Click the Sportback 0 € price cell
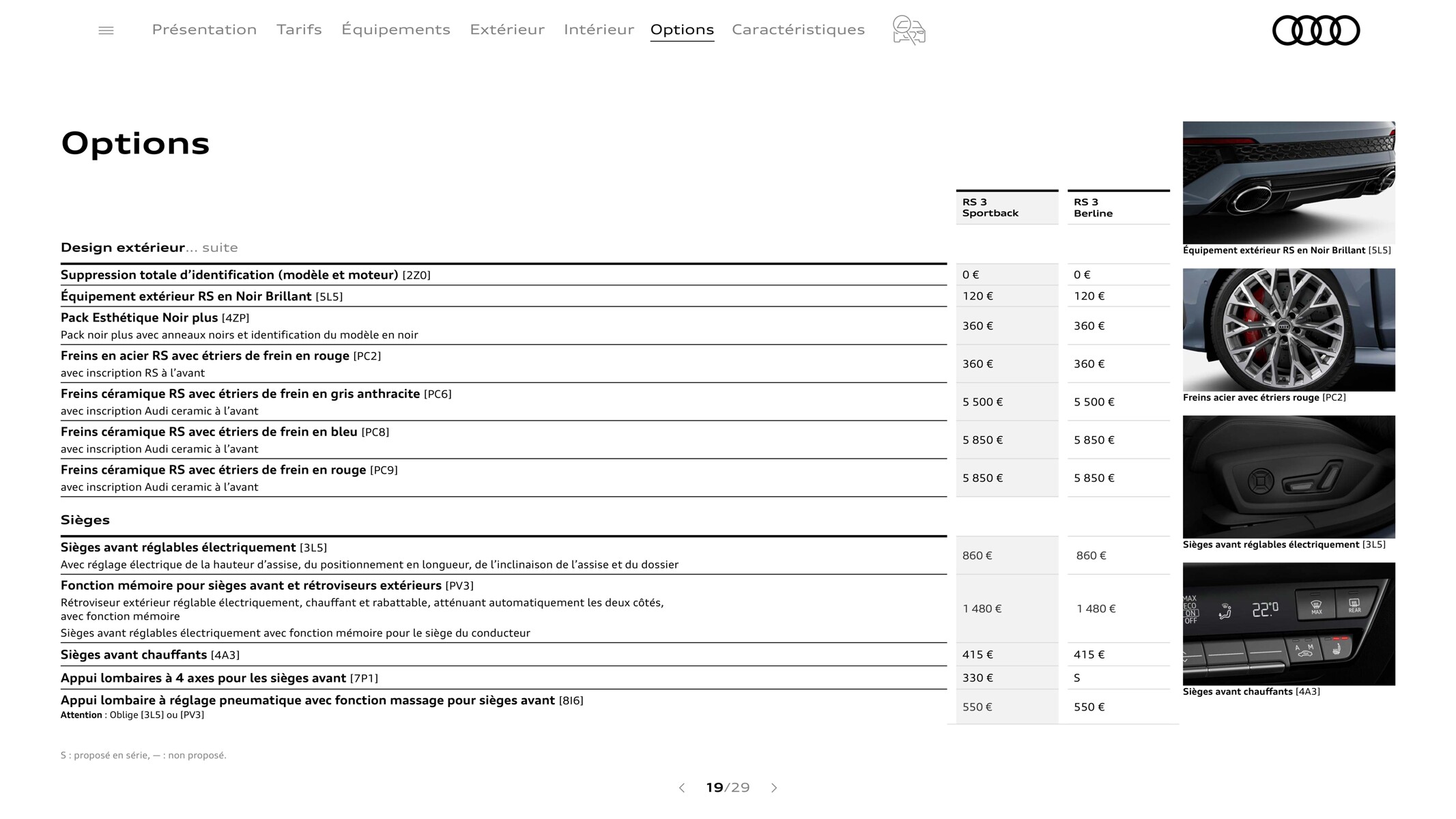Viewport: 1456px width, 819px height. pyautogui.click(x=1007, y=275)
